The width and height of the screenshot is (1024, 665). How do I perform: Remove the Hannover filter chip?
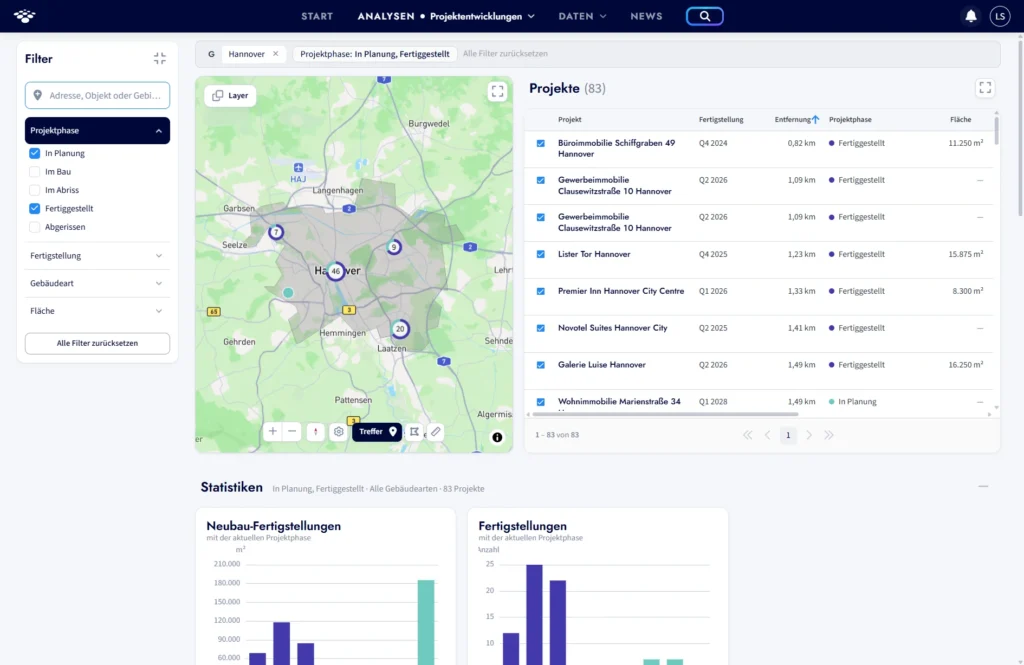tap(276, 54)
